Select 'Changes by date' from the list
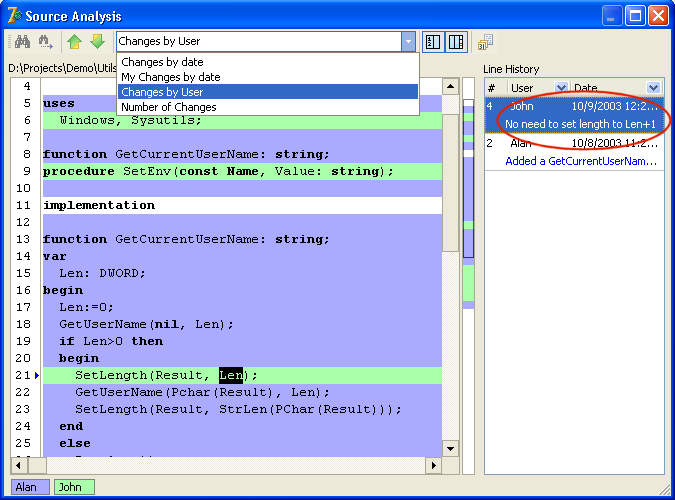This screenshot has width=675, height=500. [162, 62]
